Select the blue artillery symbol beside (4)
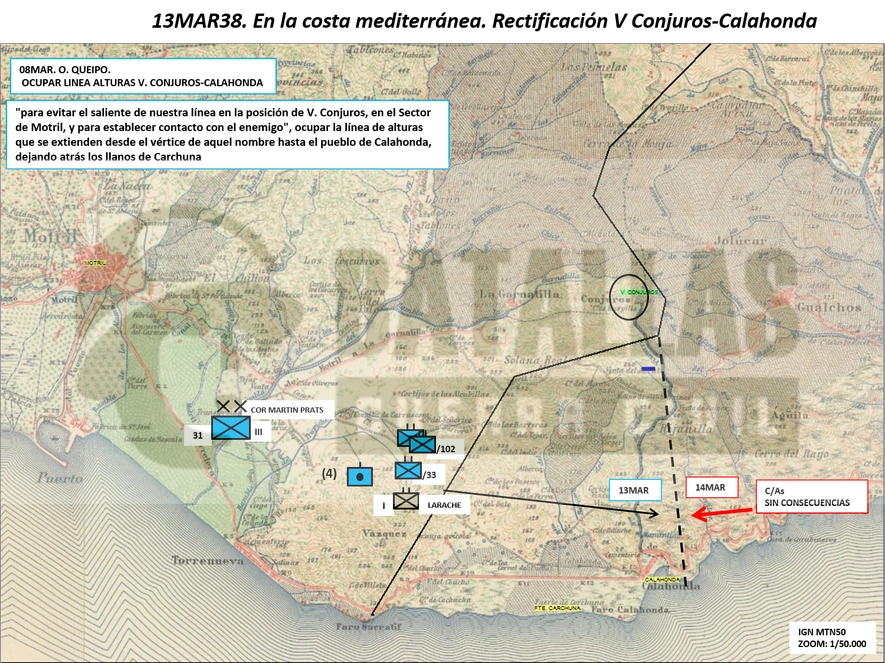Screen dimensions: 885x663 tap(360, 475)
